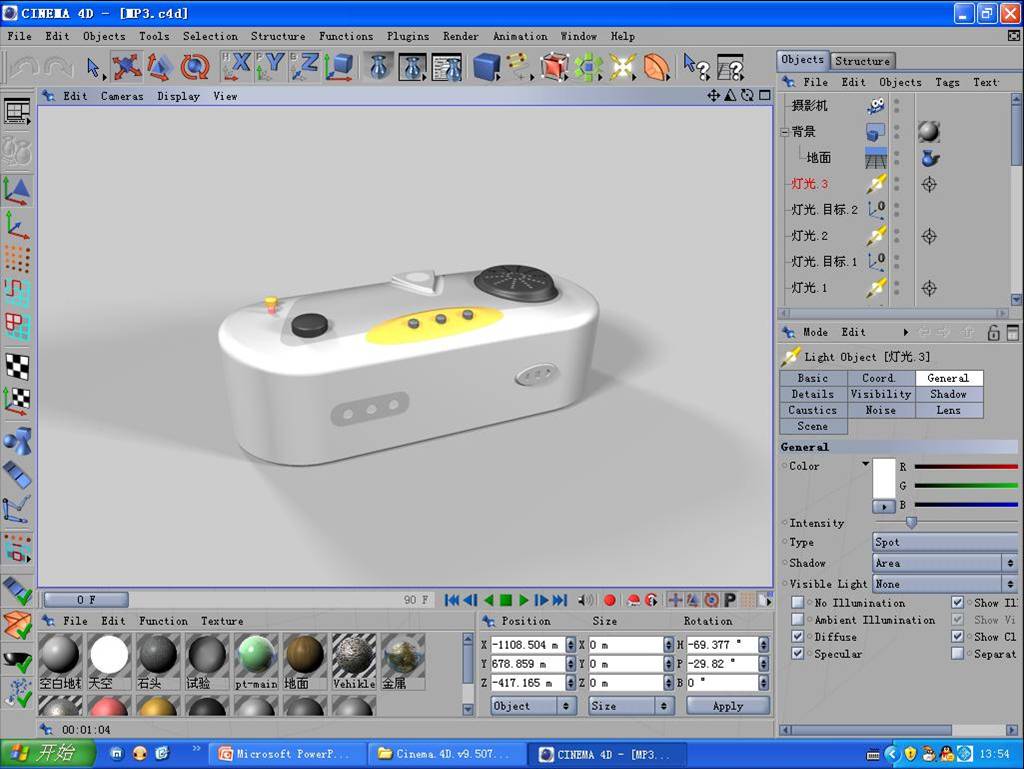Play the animation forward
The image size is (1024, 769).
tap(524, 600)
